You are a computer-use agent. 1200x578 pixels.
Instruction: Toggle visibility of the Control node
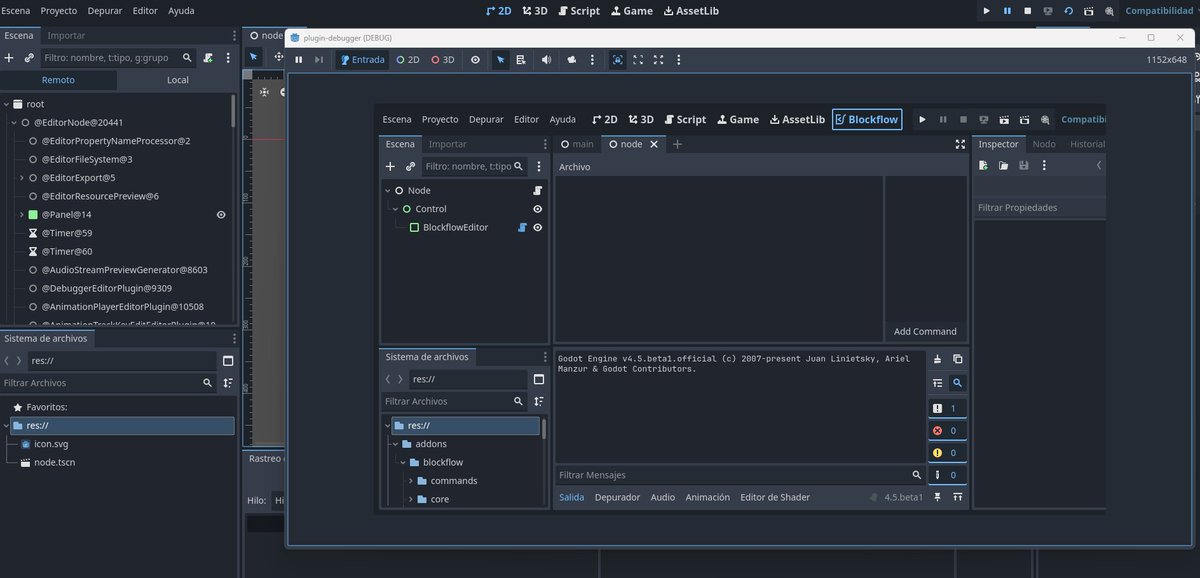tap(538, 209)
